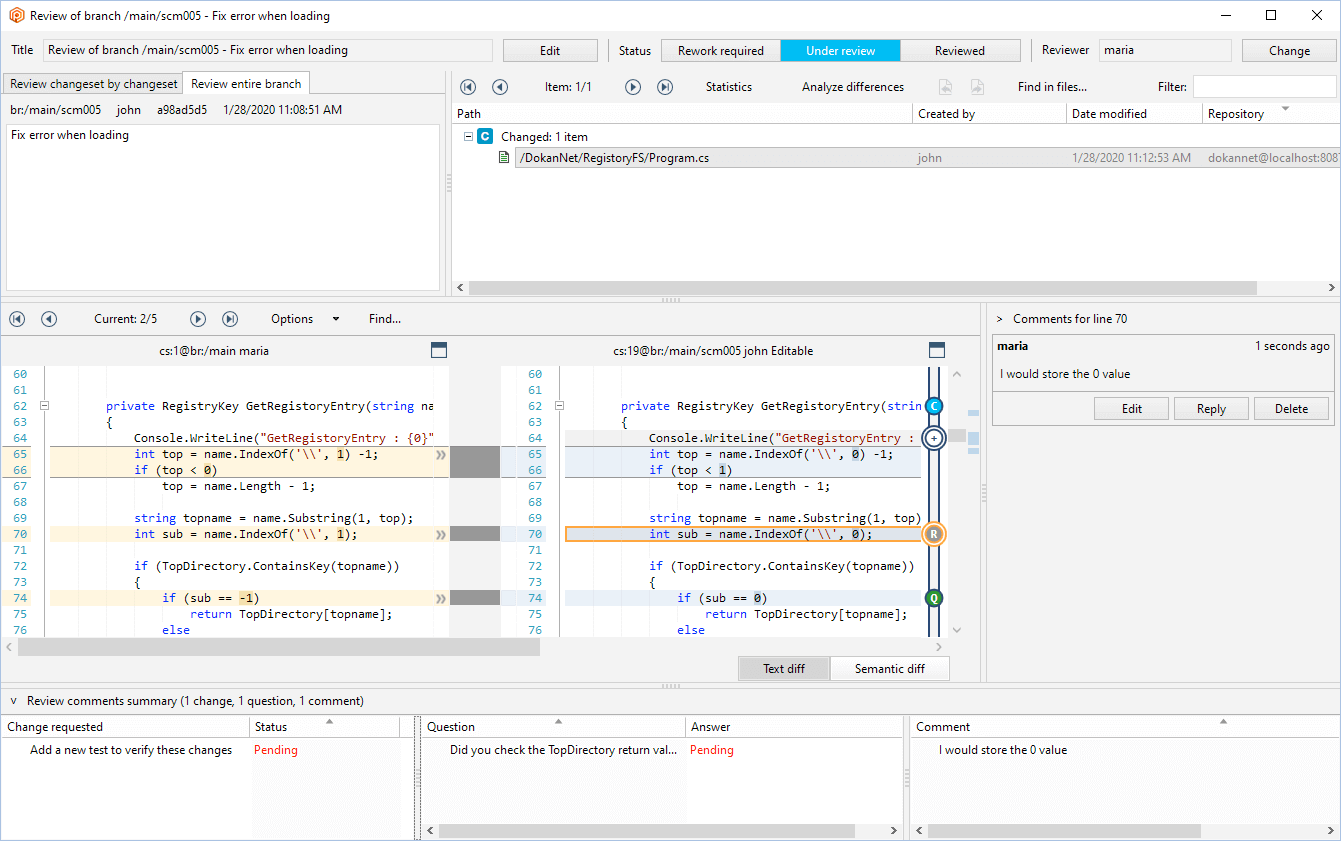The image size is (1341, 841).
Task: Click the double-arrow at left line 74
Action: (441, 598)
